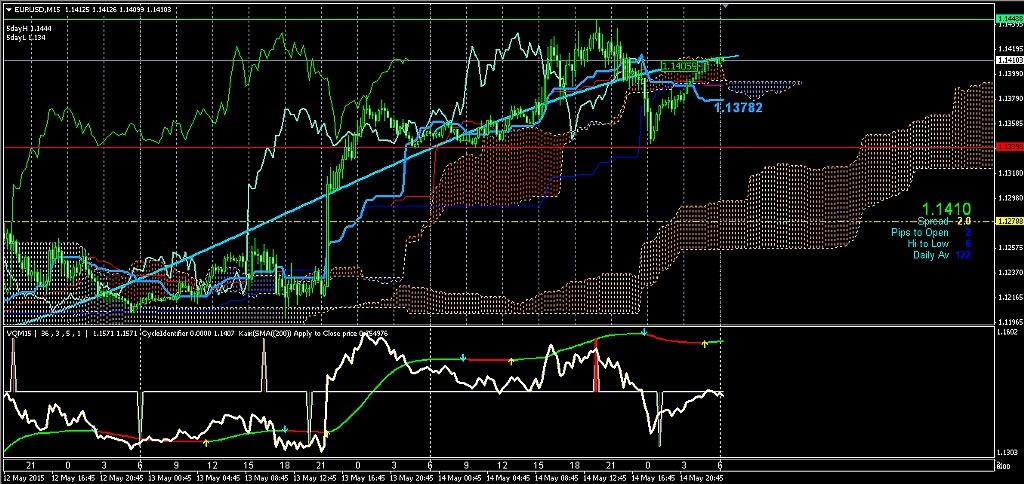Click yellow up arrow near 14 May 04:45
Screen dimensions: 1024x484
tap(511, 360)
